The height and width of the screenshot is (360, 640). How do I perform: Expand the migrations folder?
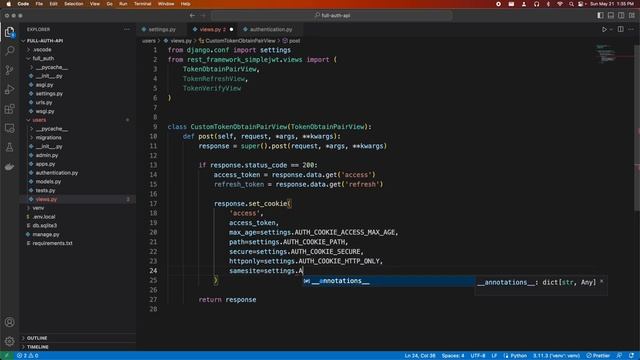tap(49, 138)
